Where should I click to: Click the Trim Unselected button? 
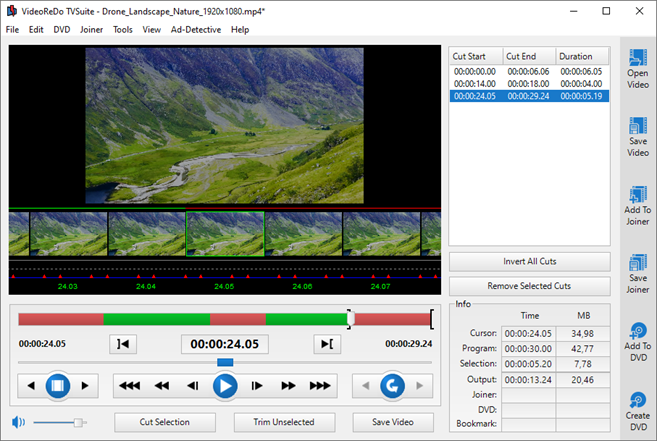point(284,422)
